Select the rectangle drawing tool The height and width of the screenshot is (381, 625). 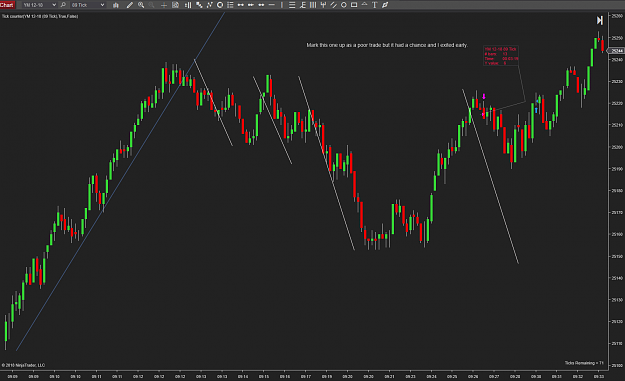[354, 5]
